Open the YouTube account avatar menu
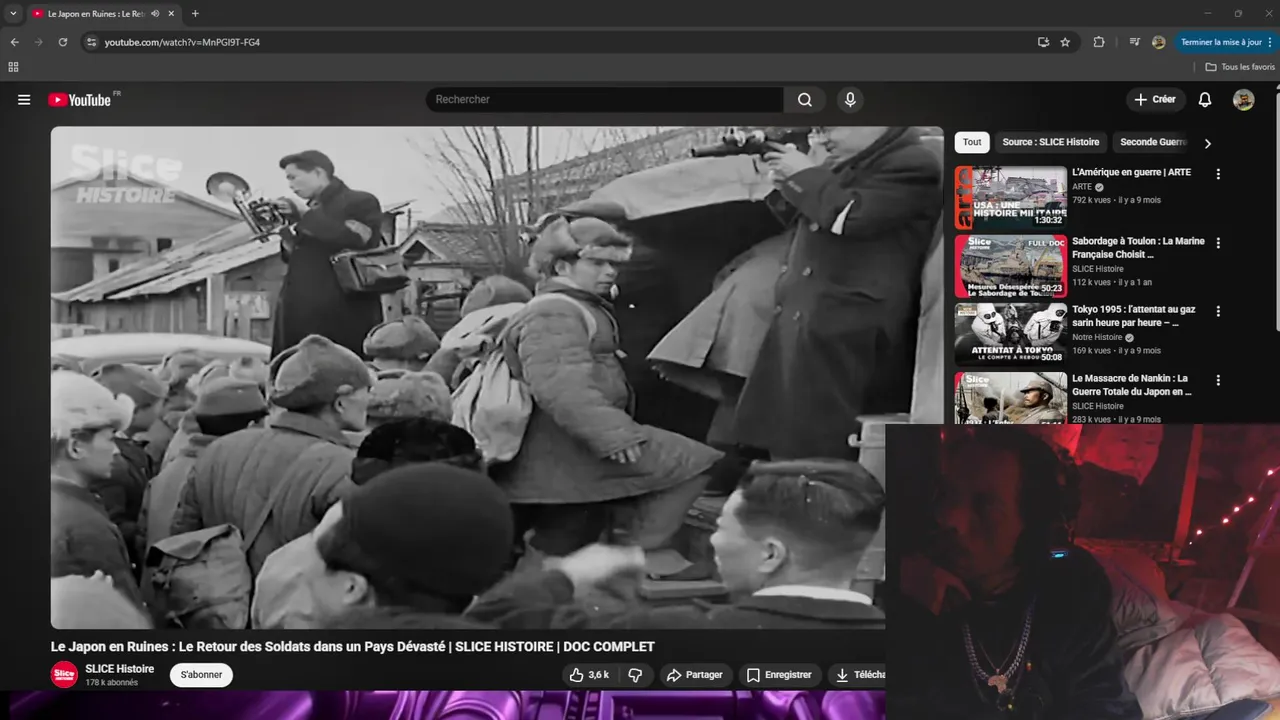 [1243, 100]
